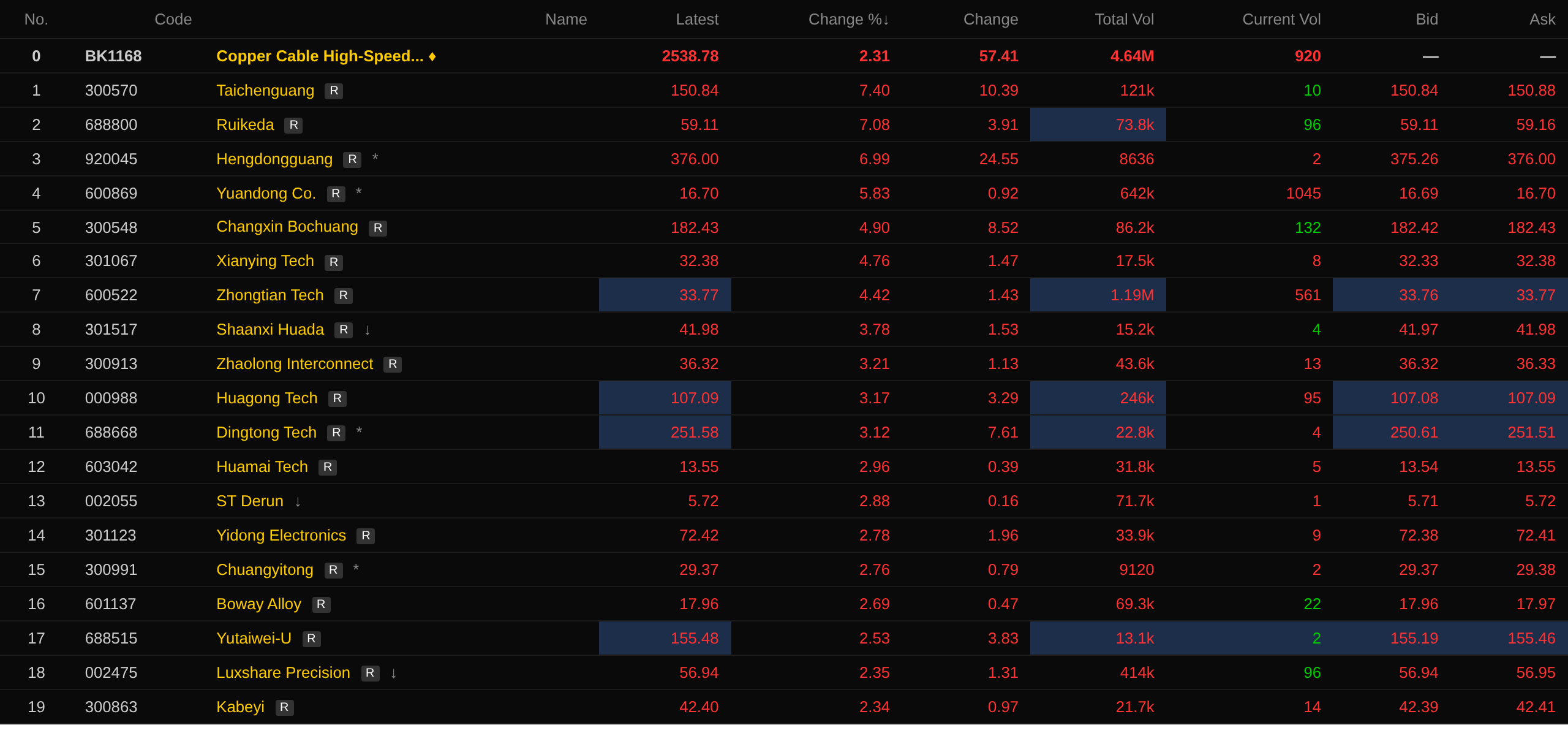Click the Current Vol value 132

(x=1308, y=228)
